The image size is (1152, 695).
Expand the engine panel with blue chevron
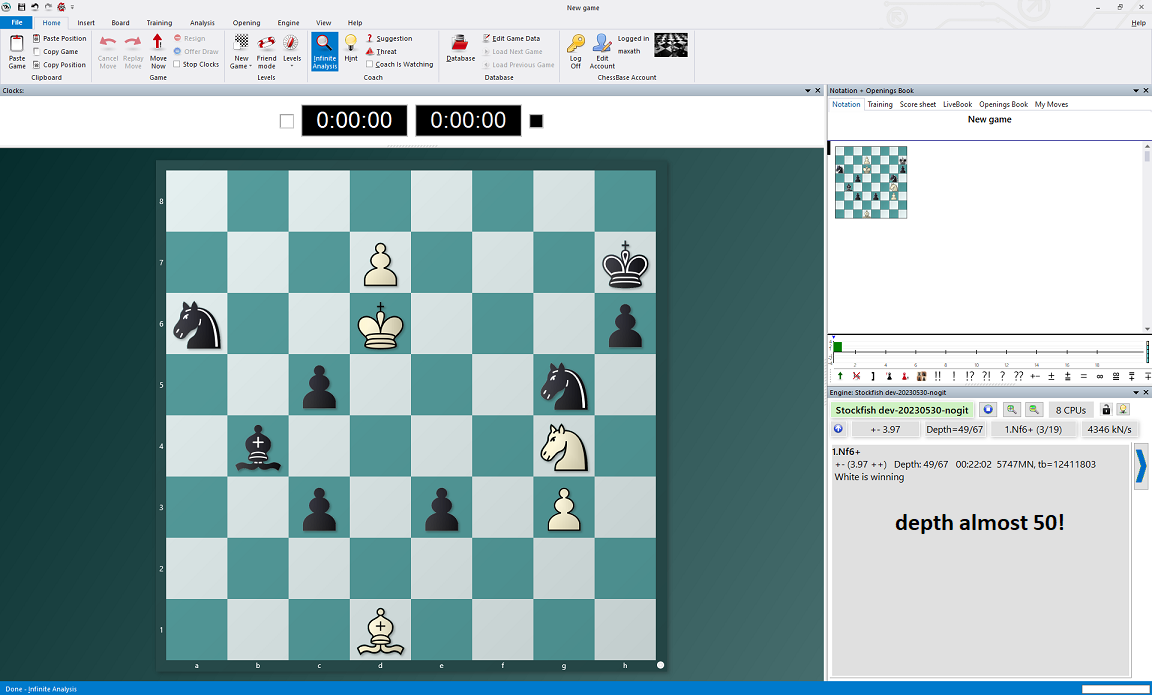point(1141,468)
